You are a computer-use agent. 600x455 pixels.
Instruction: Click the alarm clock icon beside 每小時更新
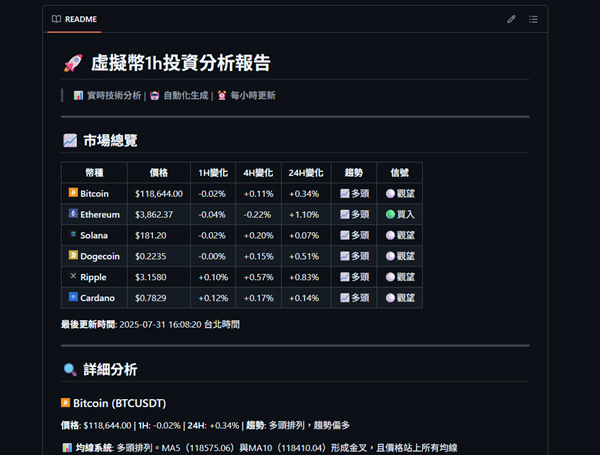point(222,95)
